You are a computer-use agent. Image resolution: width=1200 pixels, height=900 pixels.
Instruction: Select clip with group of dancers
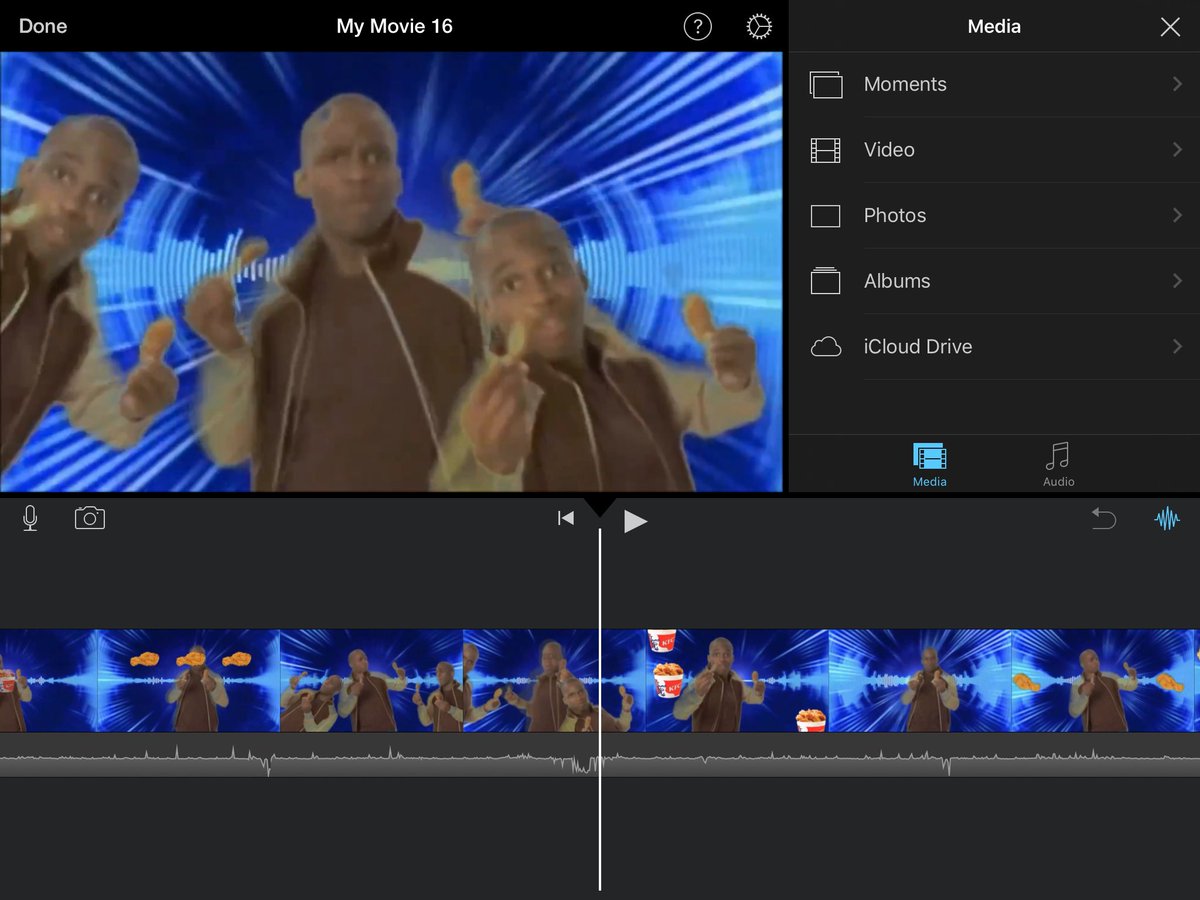tap(372, 680)
